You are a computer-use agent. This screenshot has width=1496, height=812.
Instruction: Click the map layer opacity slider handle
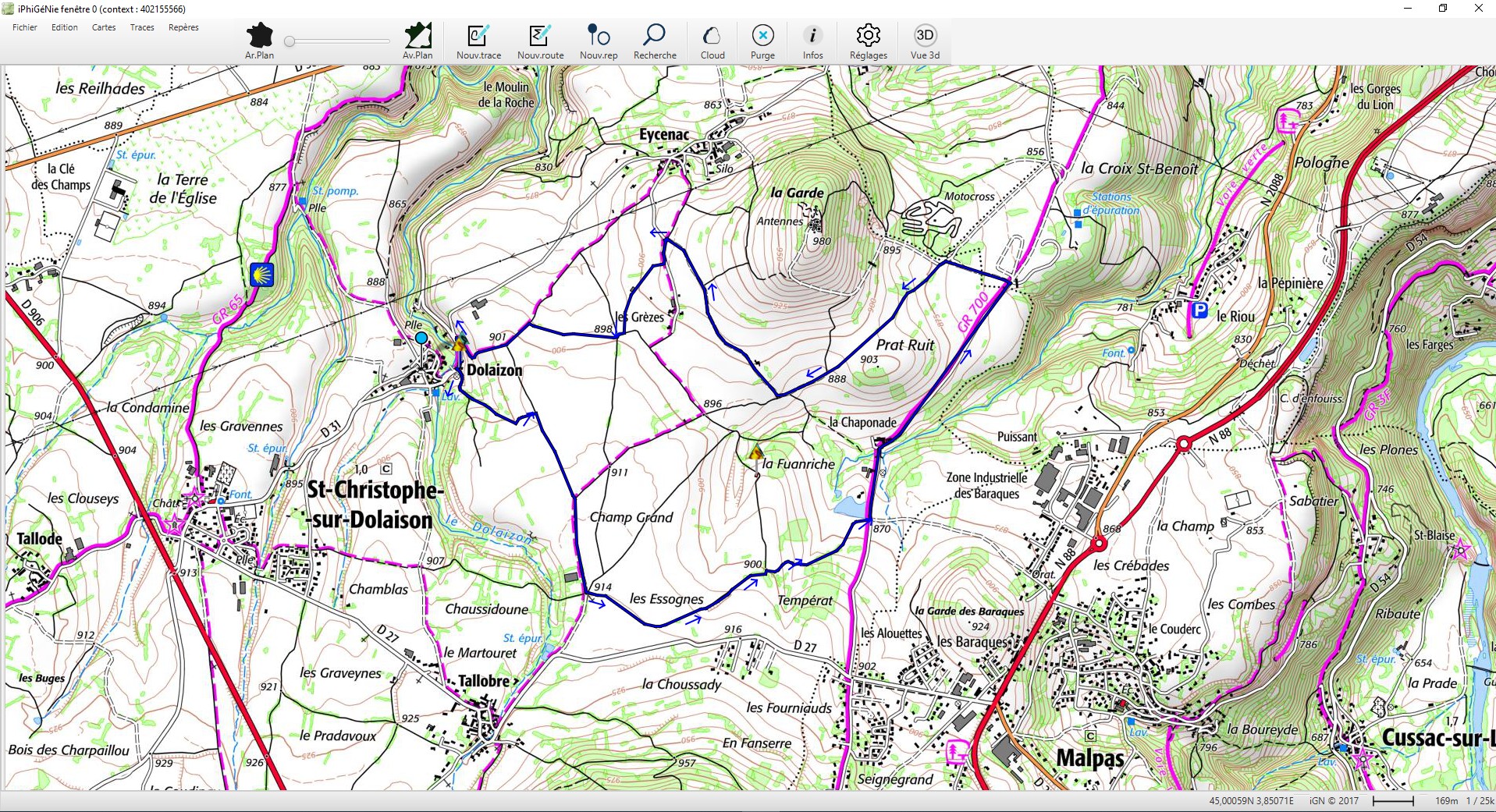[290, 41]
